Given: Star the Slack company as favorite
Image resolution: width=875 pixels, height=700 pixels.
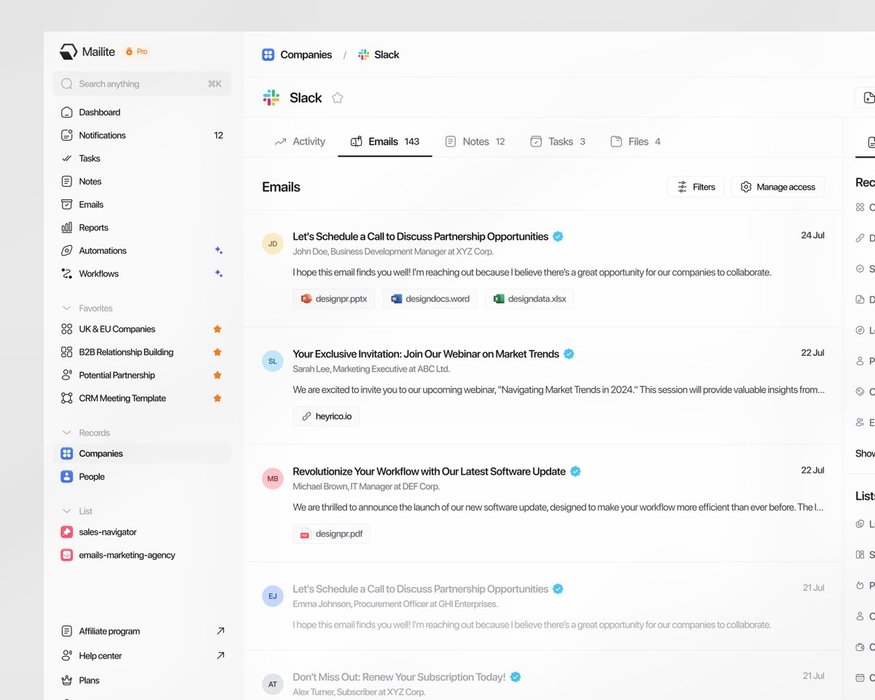Looking at the screenshot, I should pos(337,98).
